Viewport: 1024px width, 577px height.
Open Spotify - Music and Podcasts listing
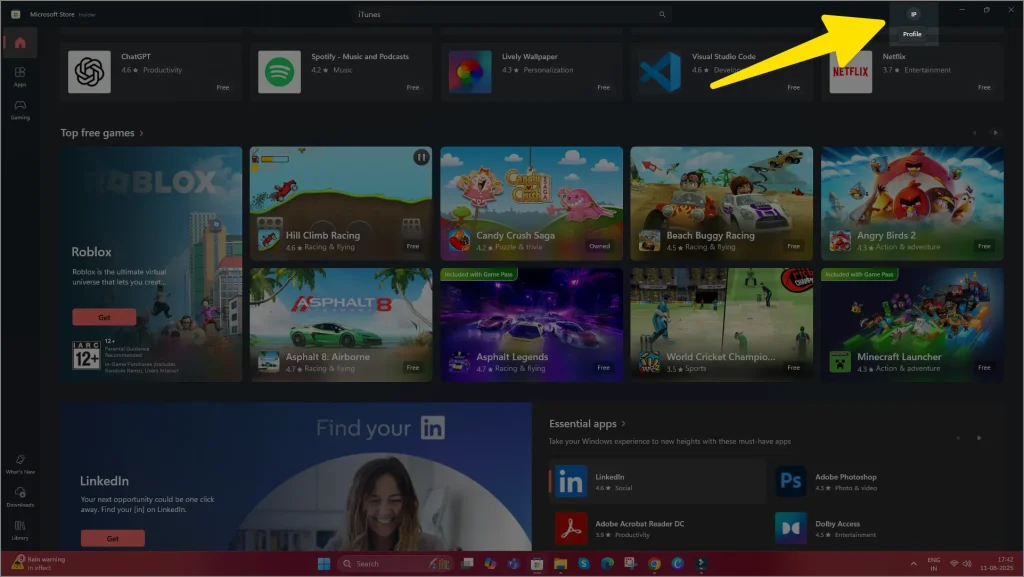click(x=340, y=70)
